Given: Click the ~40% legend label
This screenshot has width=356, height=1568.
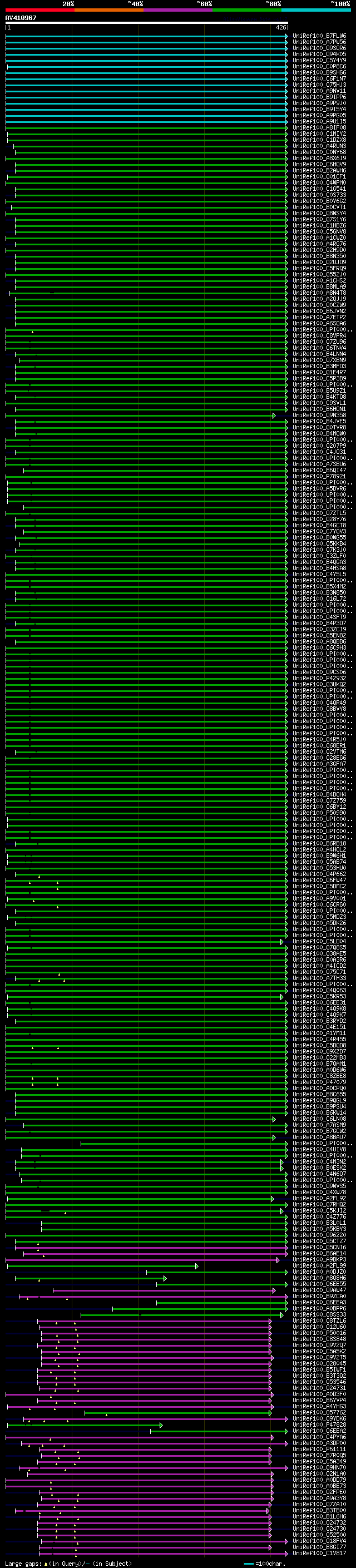Looking at the screenshot, I should pos(135,4).
